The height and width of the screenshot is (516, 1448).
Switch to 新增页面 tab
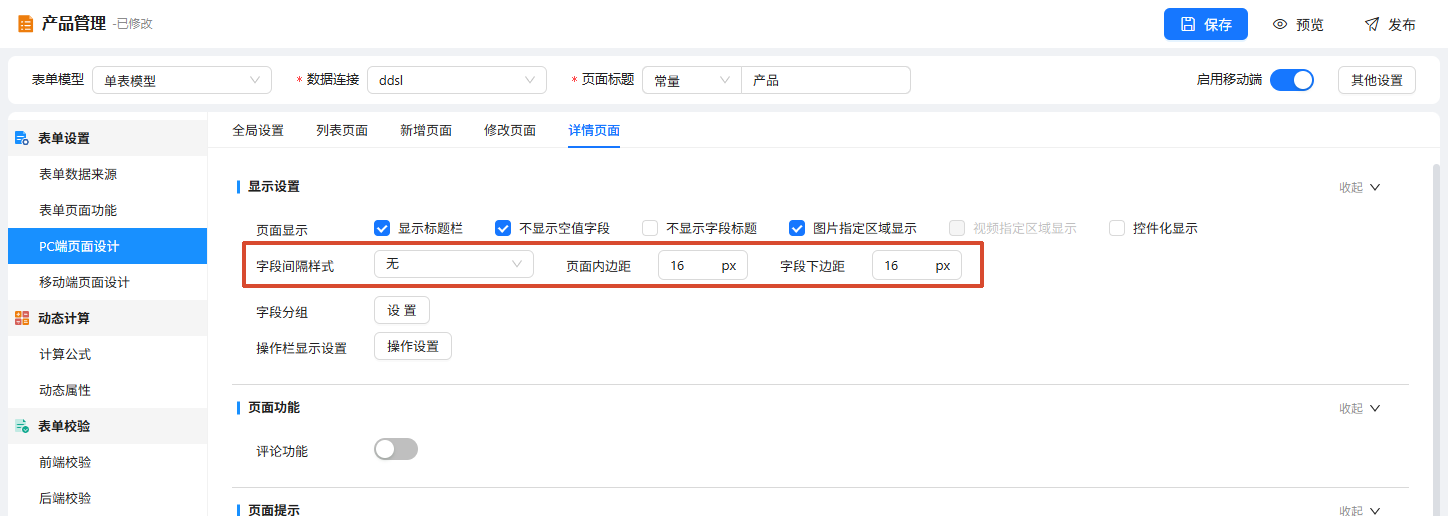pyautogui.click(x=426, y=130)
